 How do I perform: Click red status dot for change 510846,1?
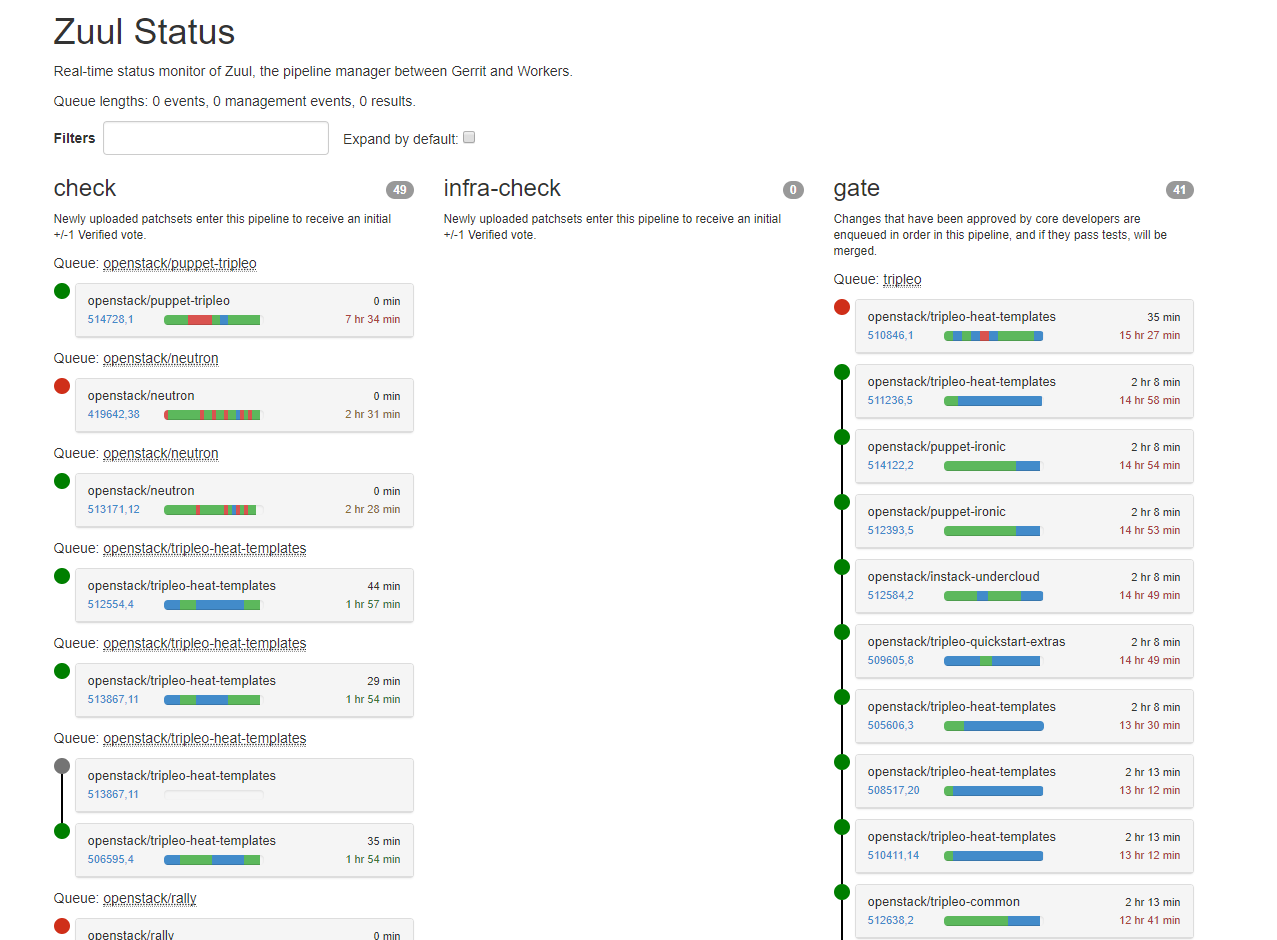tap(842, 307)
